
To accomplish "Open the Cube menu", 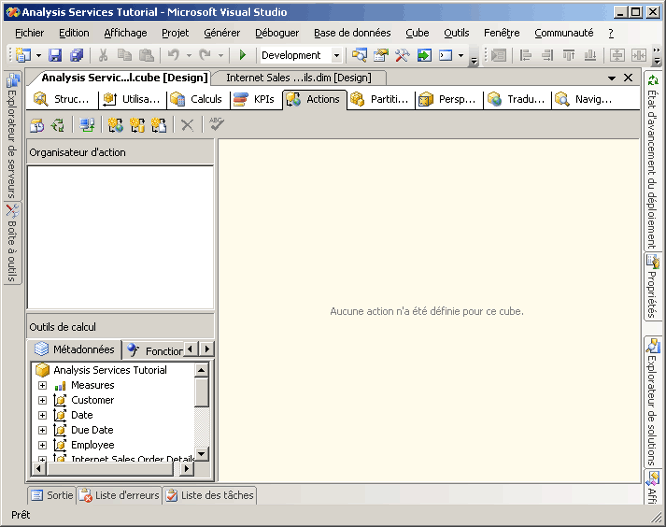I will (417, 33).
